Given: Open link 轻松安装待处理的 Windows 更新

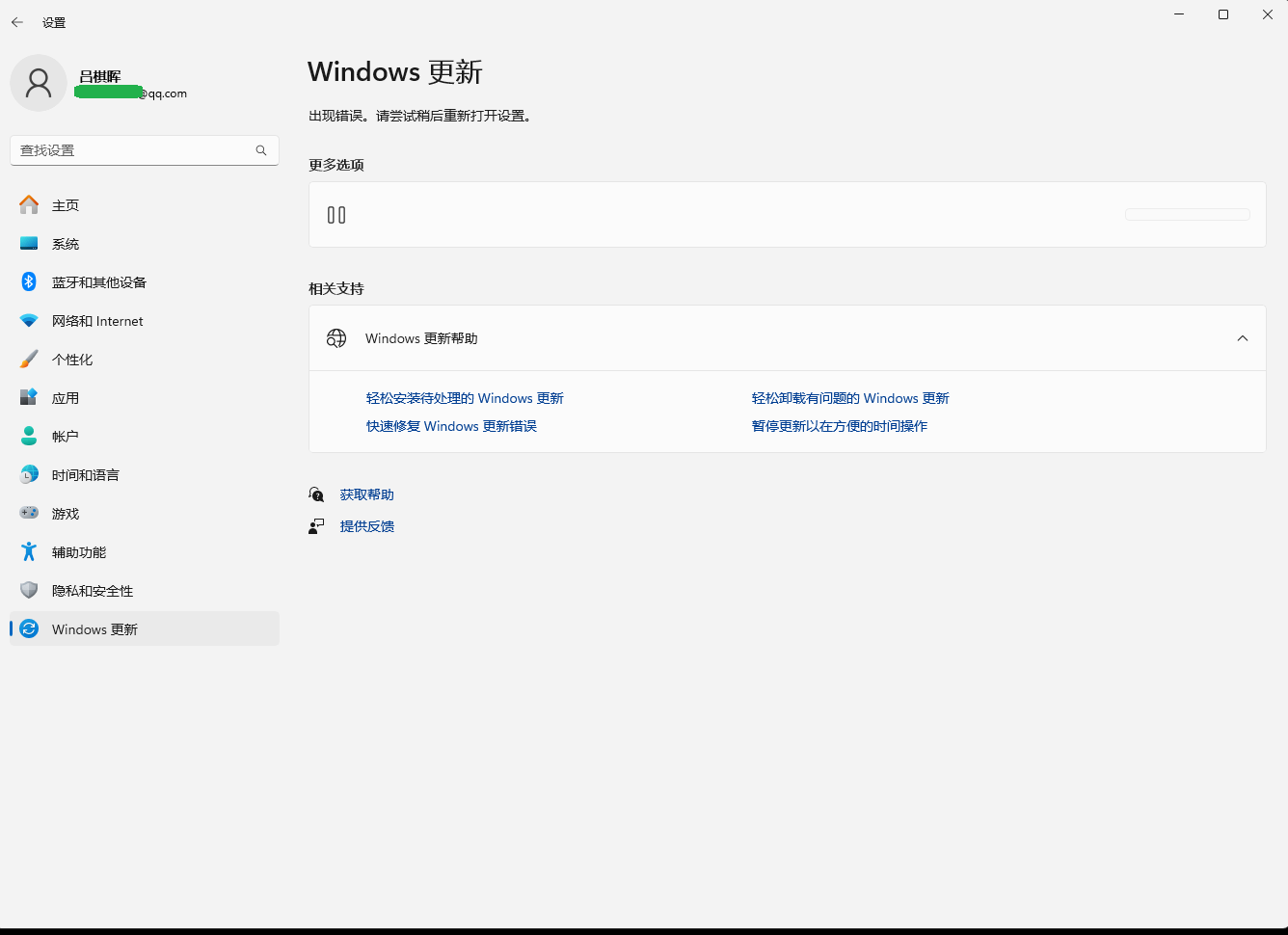Looking at the screenshot, I should tap(465, 398).
